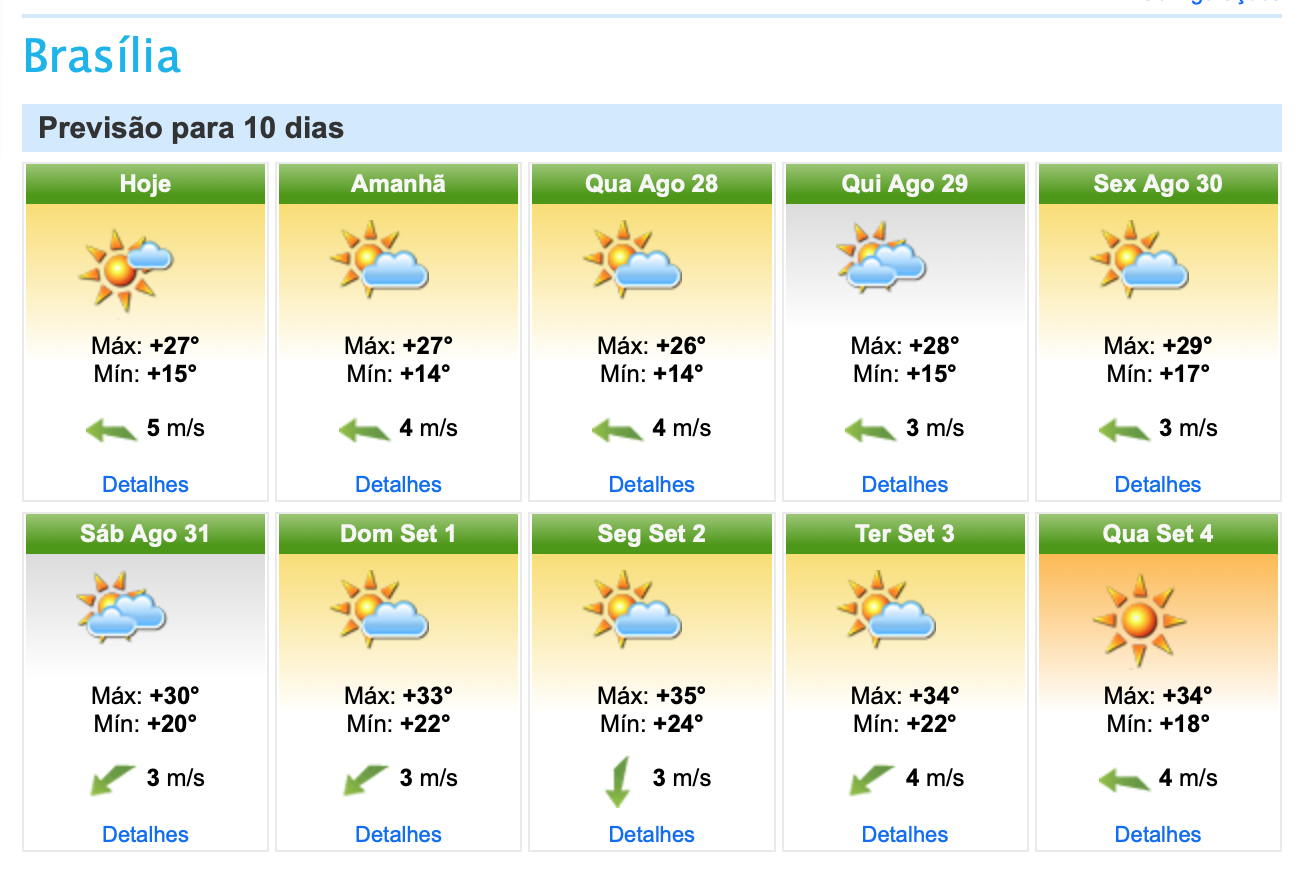Viewport: 1298px width, 870px height.
Task: Select the Ter Set 3 day header
Action: tap(905, 534)
